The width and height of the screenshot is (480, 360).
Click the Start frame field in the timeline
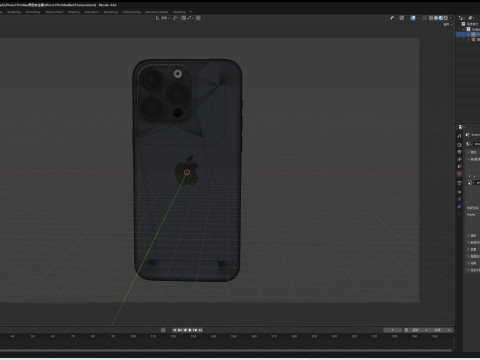(x=420, y=330)
